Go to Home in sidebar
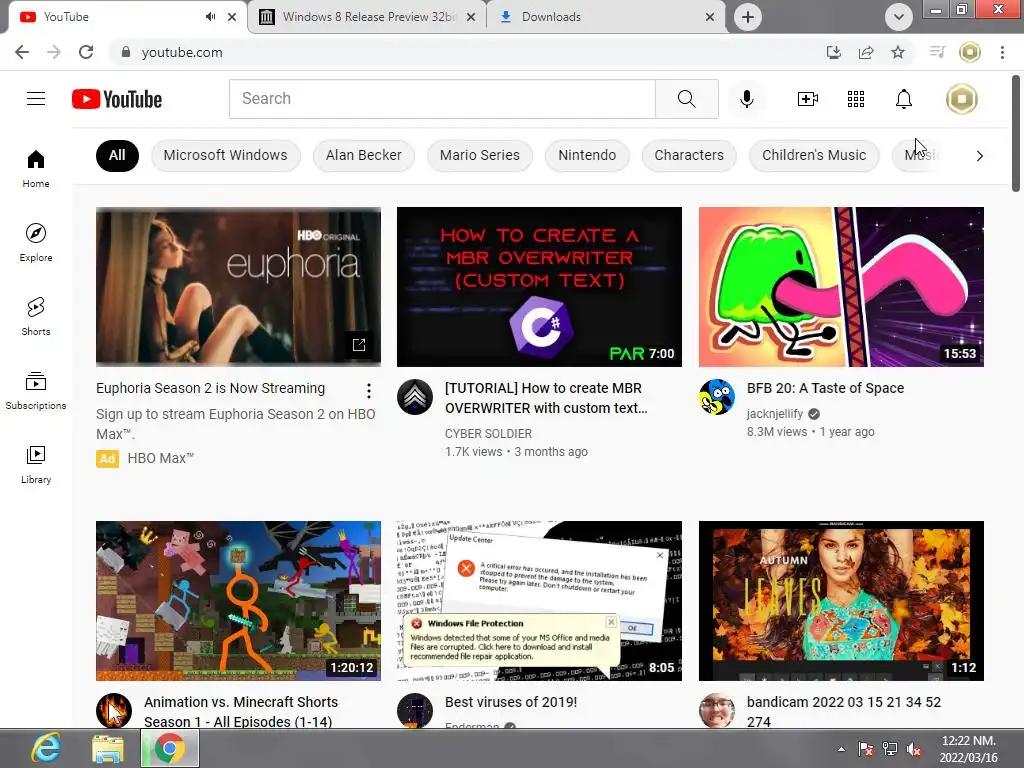The width and height of the screenshot is (1024, 768). 36,168
